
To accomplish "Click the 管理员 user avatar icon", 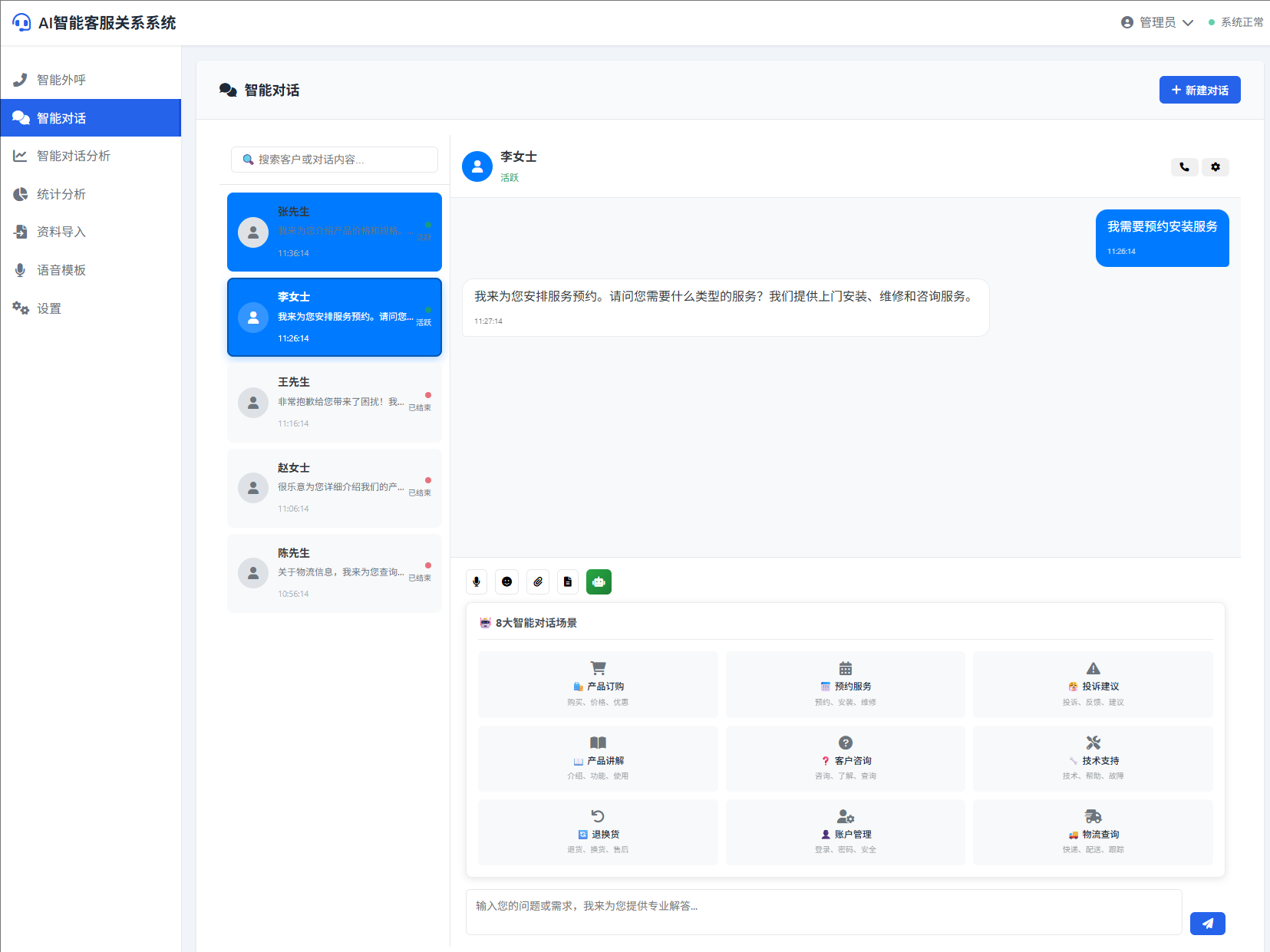I will 1127,22.
